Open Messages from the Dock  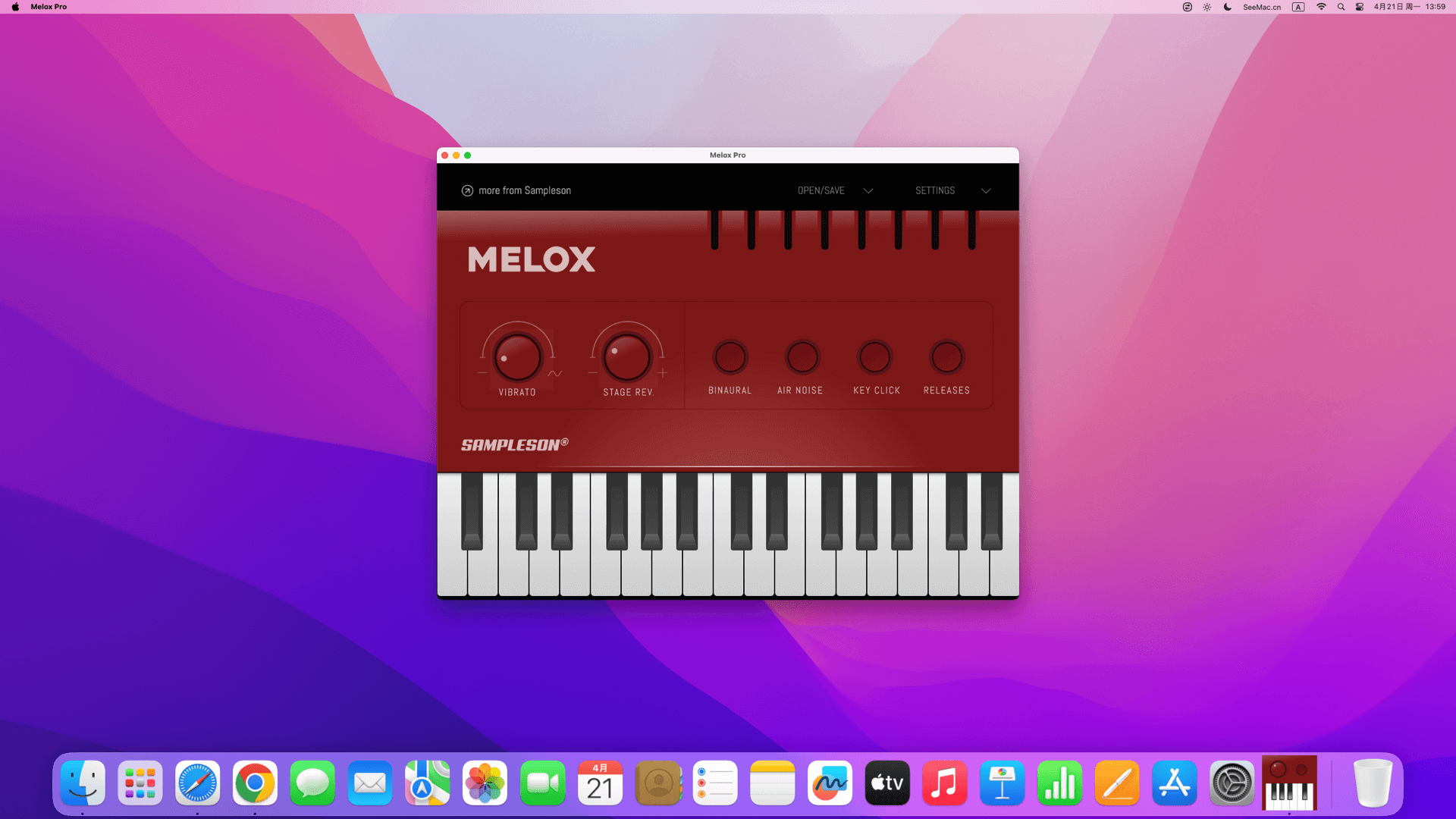pyautogui.click(x=312, y=783)
